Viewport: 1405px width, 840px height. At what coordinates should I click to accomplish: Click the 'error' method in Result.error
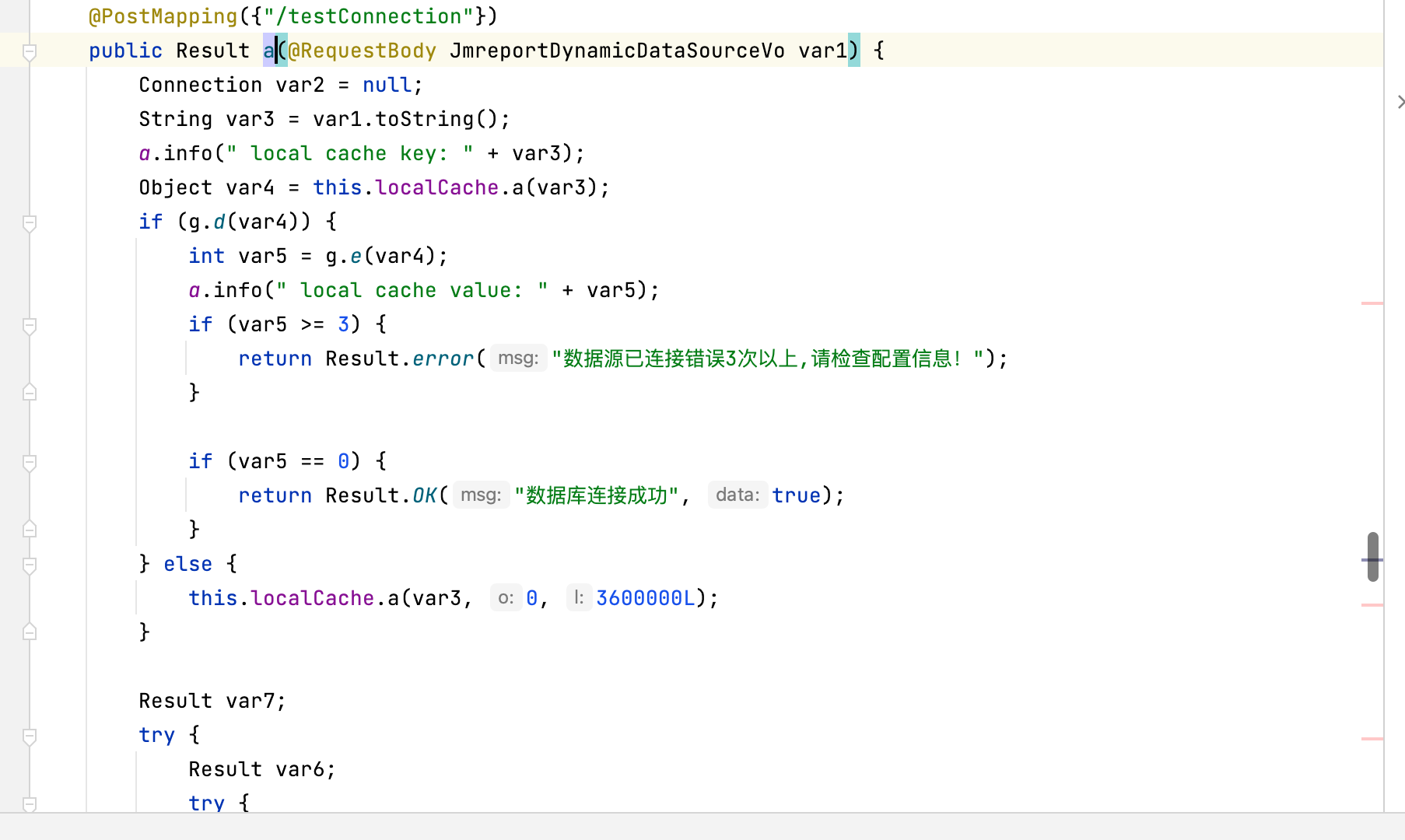pos(443,359)
